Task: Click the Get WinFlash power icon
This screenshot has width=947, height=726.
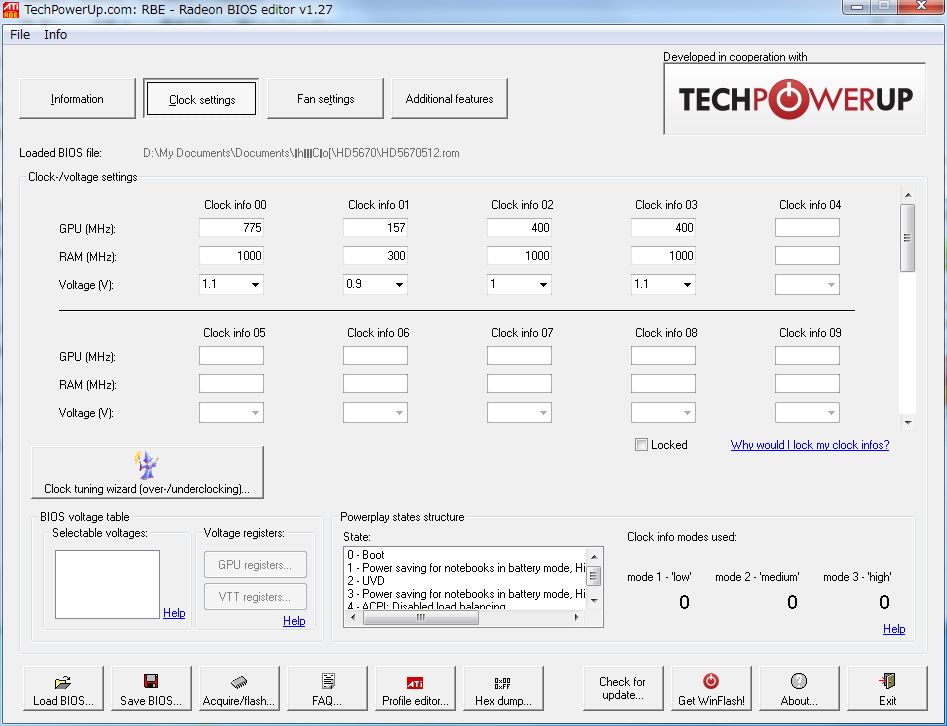Action: point(711,681)
